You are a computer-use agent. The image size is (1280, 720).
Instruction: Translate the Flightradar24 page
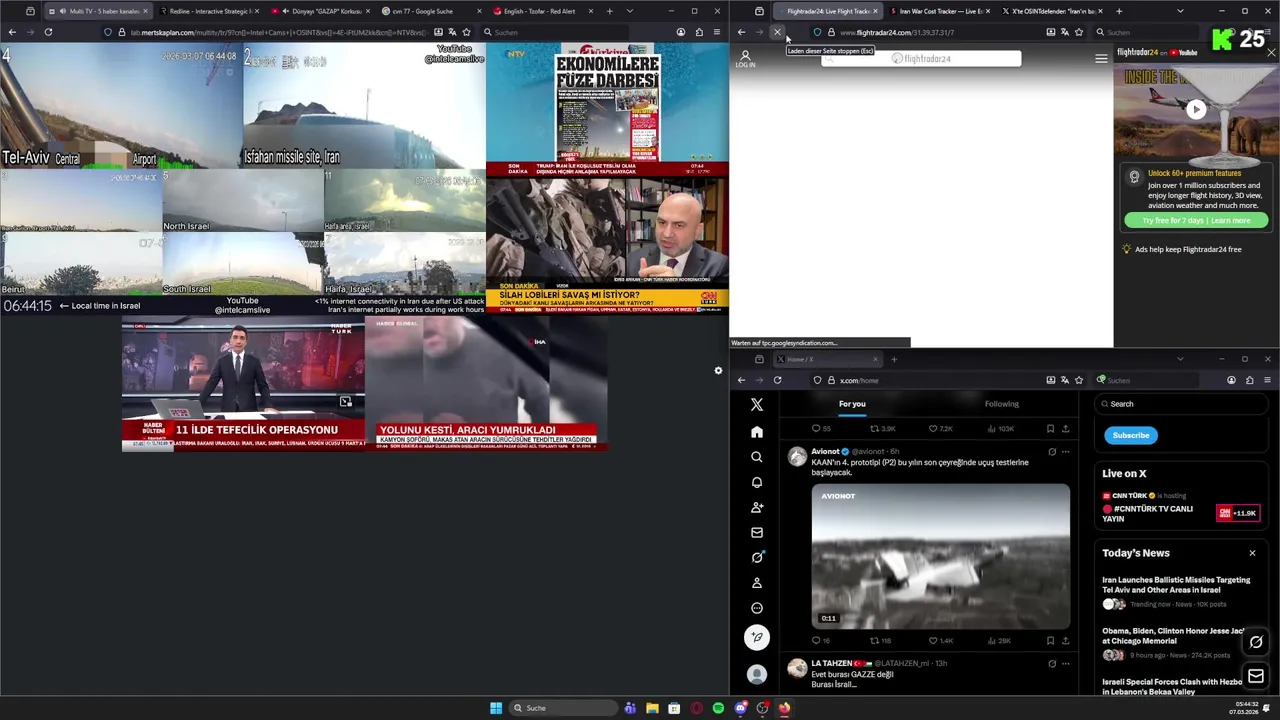1065,32
